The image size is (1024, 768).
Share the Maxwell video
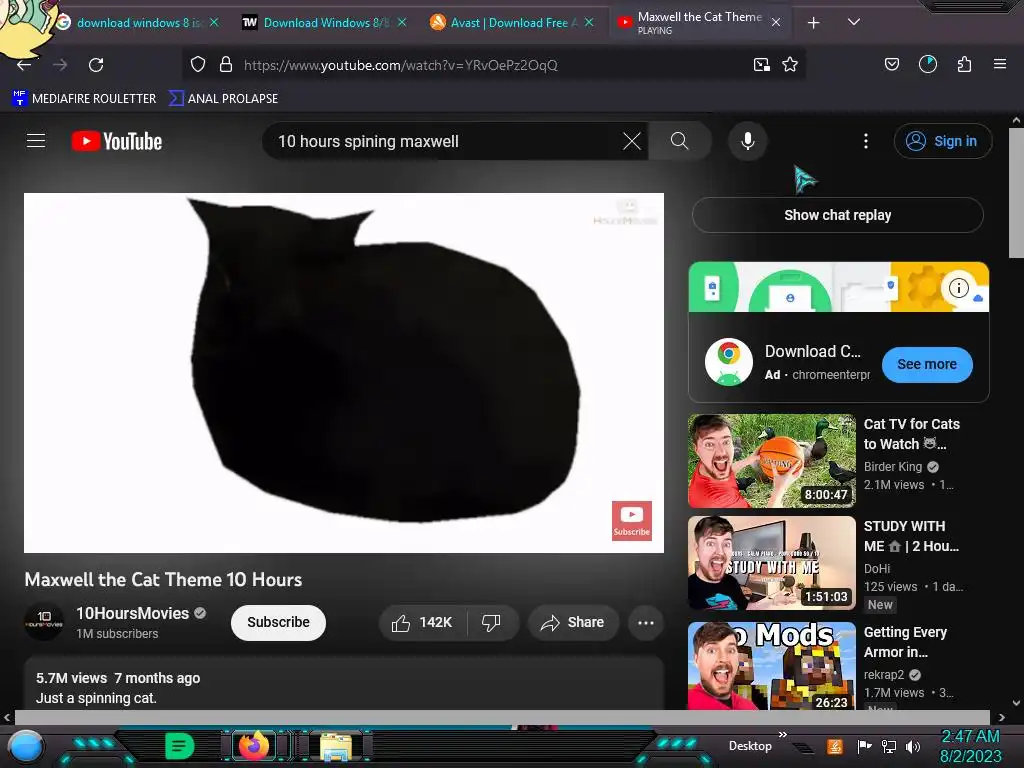pyautogui.click(x=573, y=622)
